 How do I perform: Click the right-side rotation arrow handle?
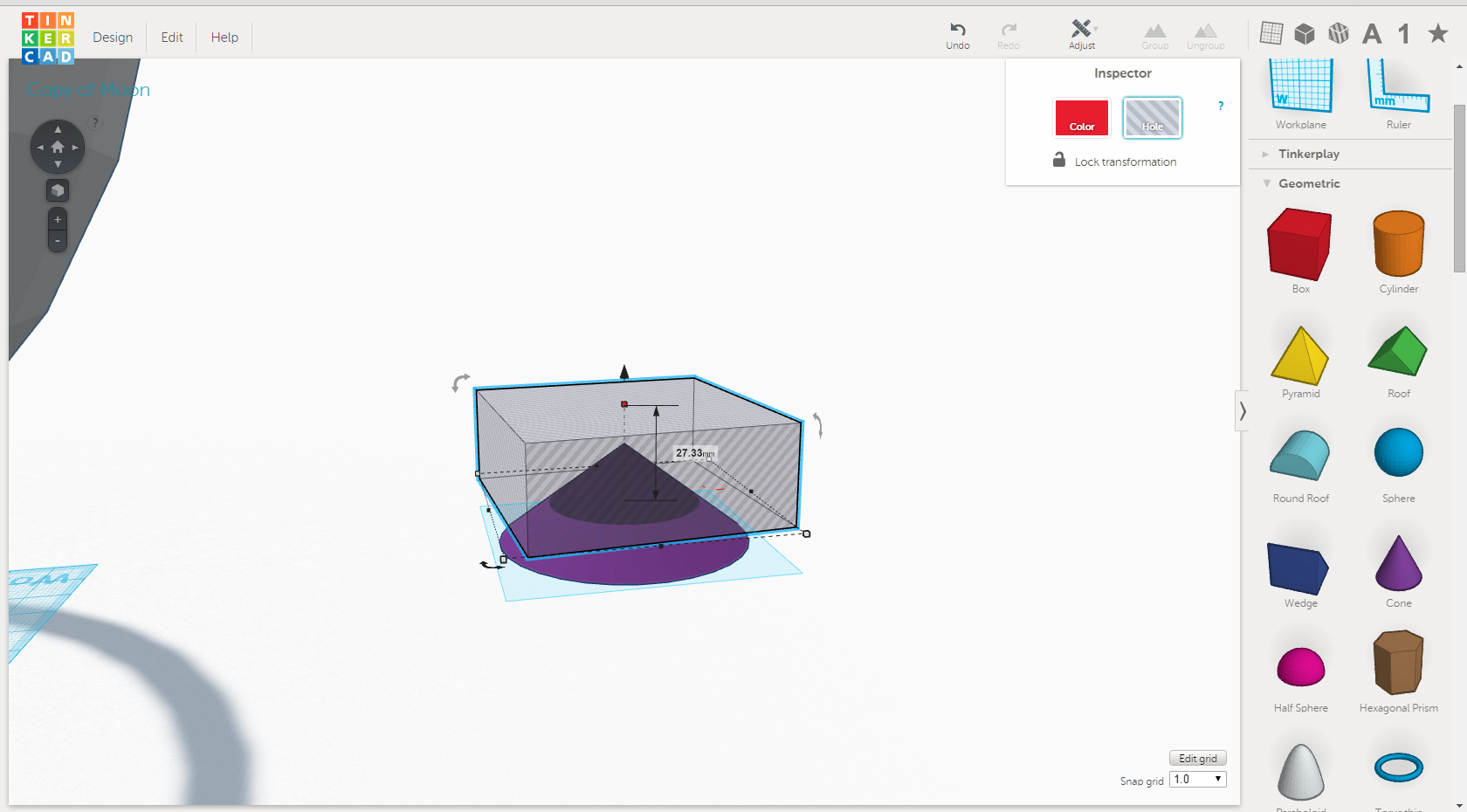point(817,425)
